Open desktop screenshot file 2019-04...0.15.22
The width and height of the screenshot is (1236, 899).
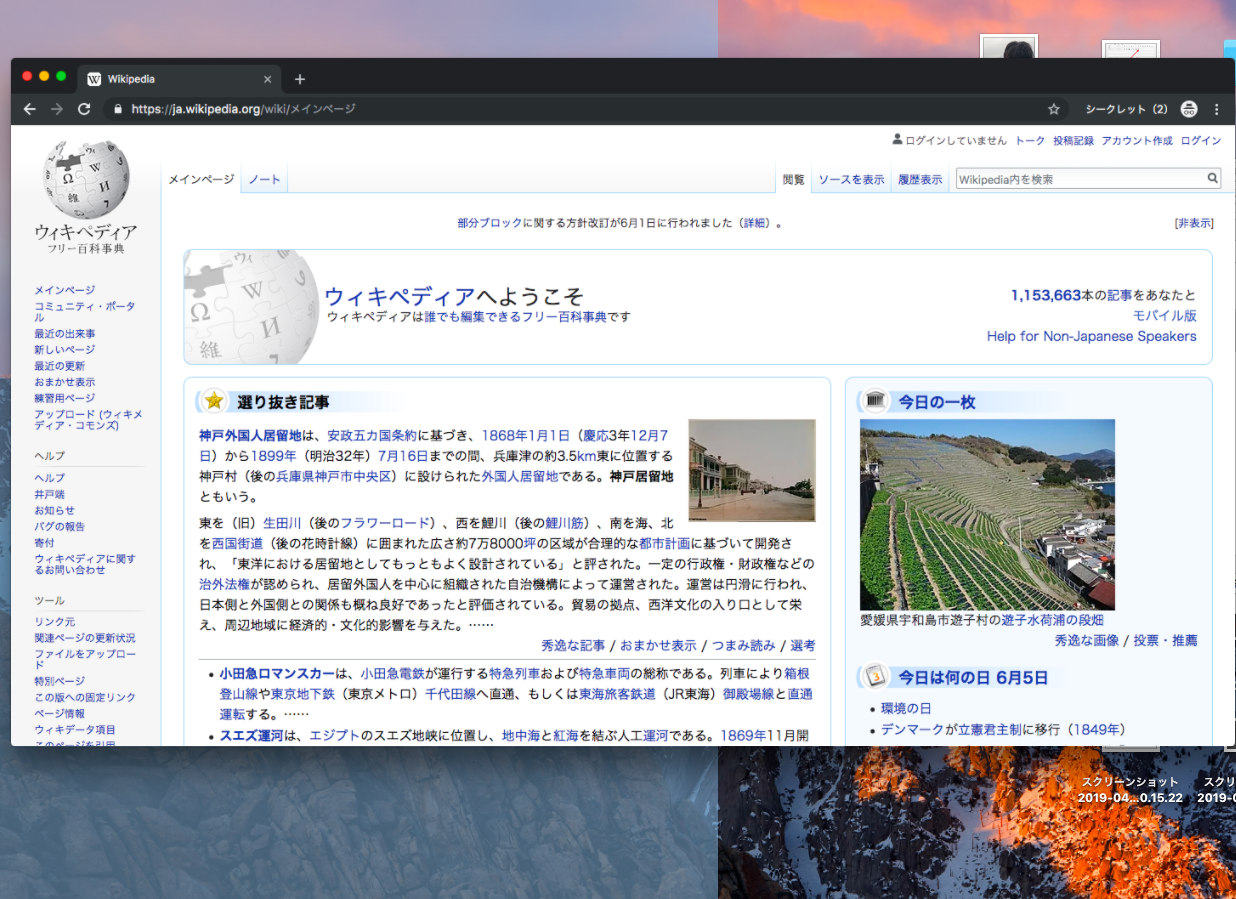[1130, 790]
